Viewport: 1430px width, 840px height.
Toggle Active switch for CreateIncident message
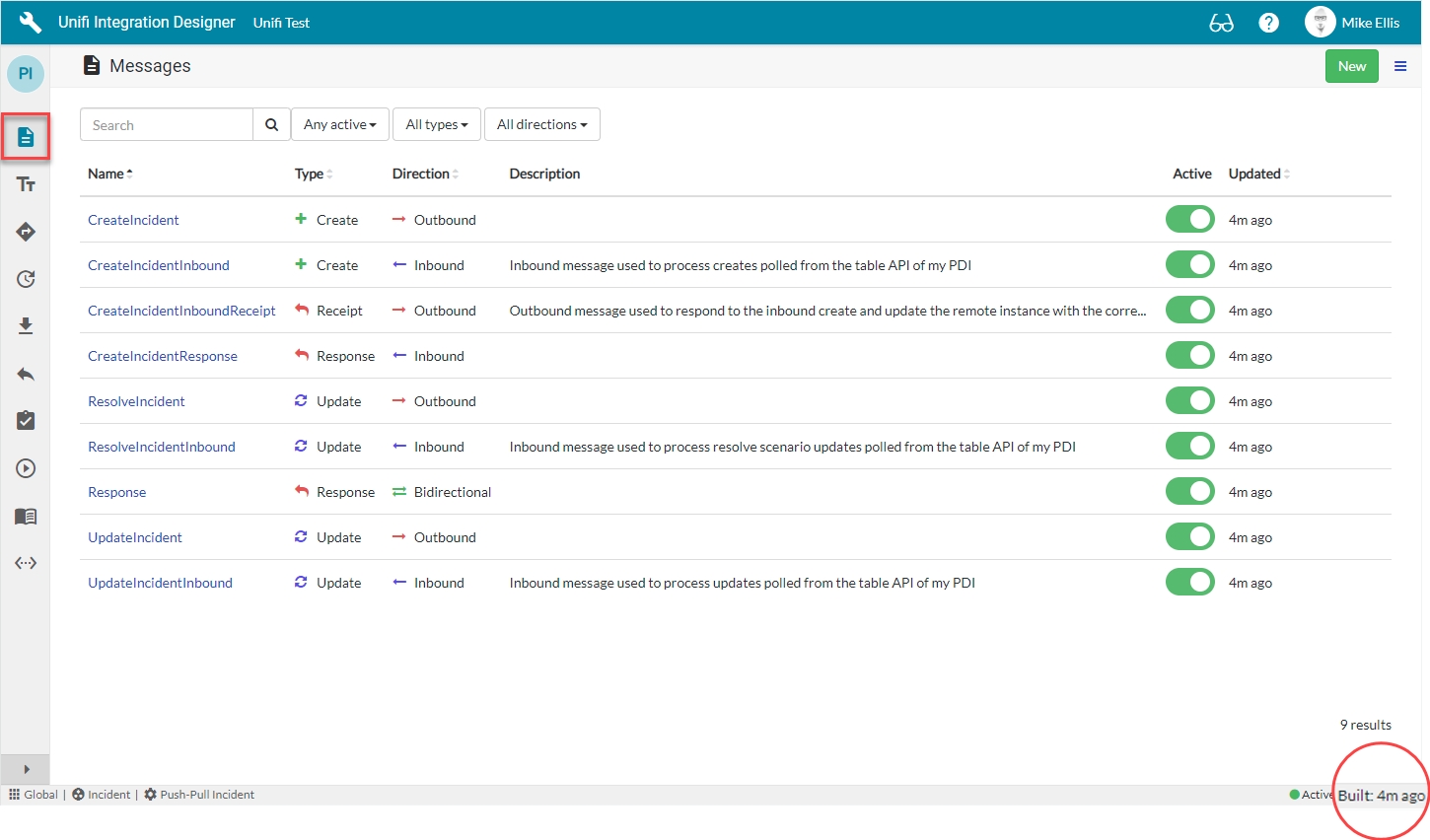coord(1189,220)
